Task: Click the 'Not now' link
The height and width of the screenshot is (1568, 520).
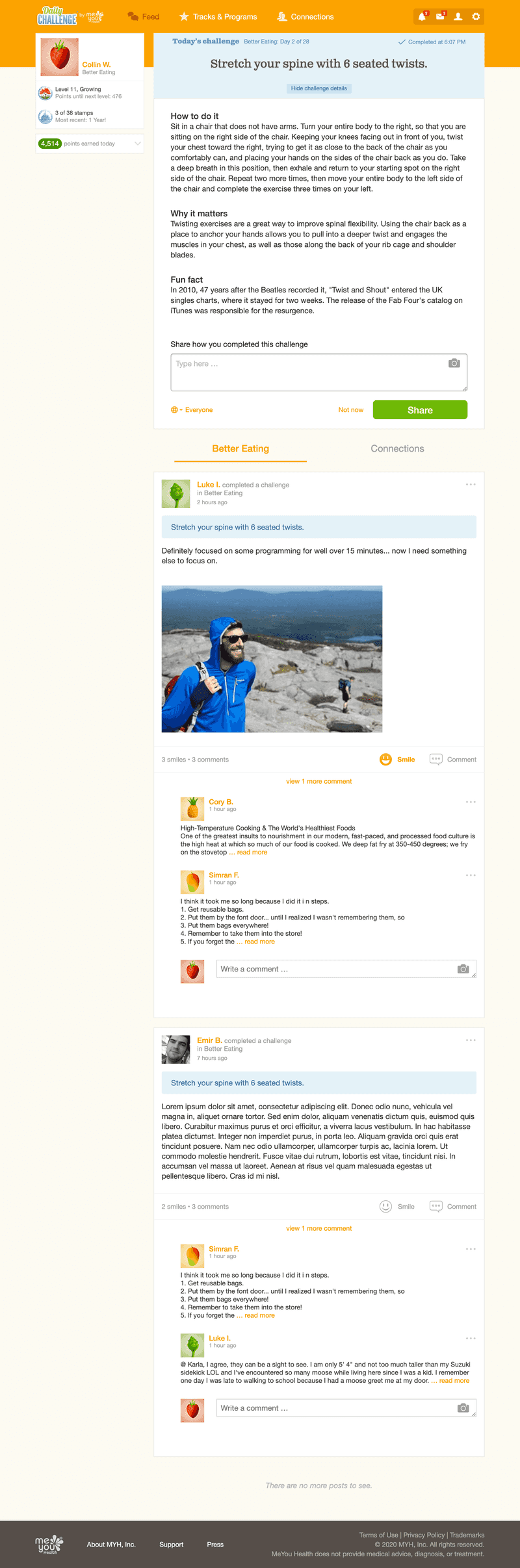Action: coord(350,410)
